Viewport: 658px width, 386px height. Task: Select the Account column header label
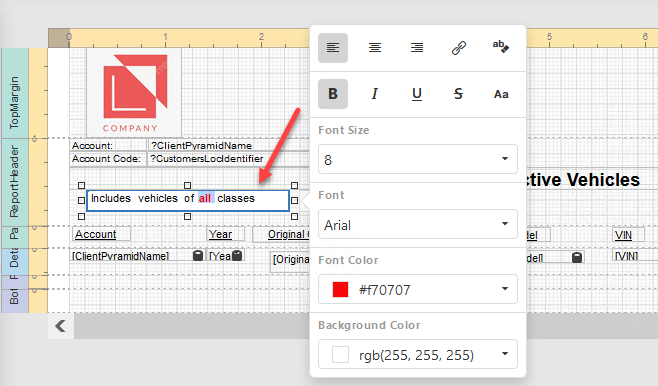[96, 234]
